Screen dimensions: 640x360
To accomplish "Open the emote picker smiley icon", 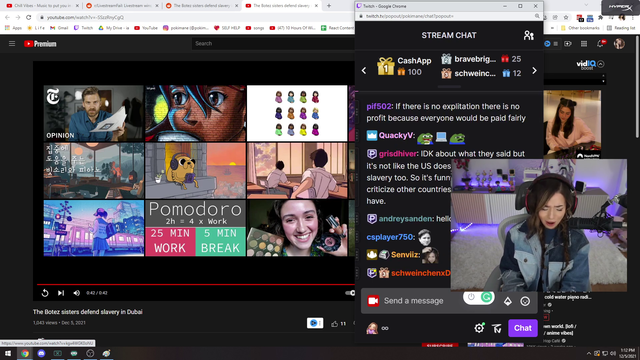I will (x=525, y=301).
